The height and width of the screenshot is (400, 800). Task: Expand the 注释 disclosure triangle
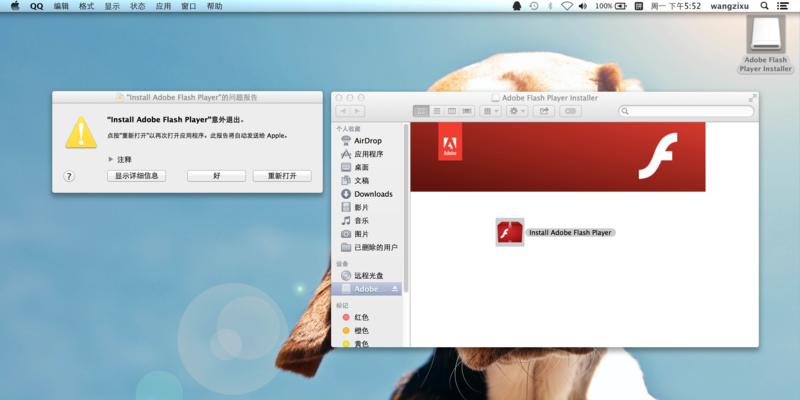point(110,159)
